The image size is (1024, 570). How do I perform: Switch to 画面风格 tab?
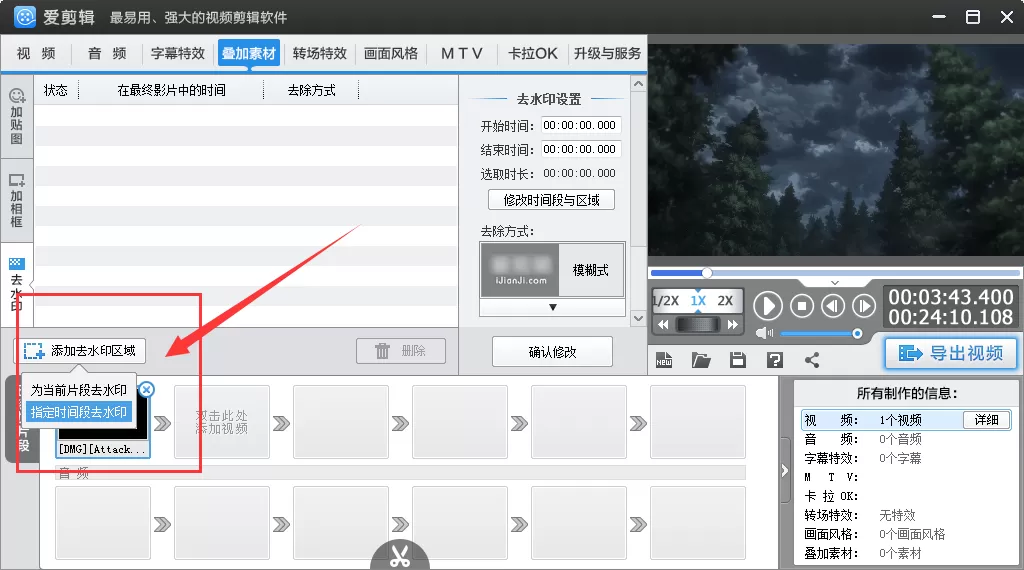(391, 54)
